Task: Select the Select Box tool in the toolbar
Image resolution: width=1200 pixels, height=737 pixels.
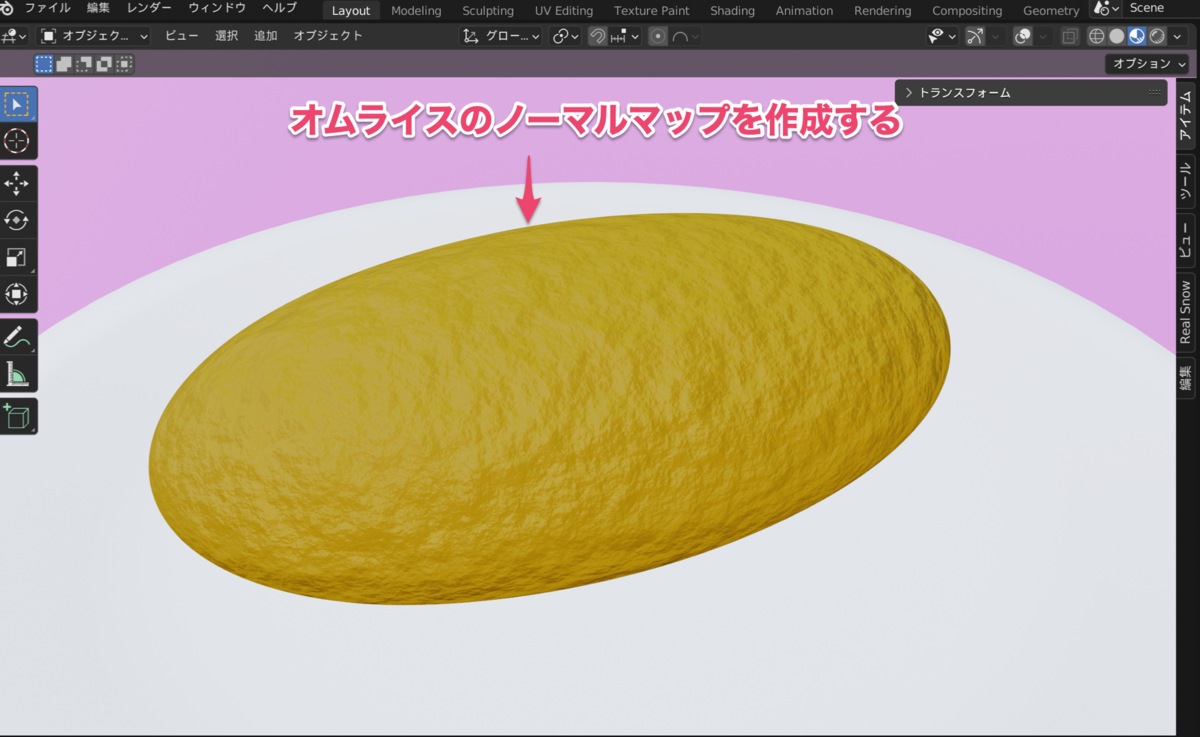Action: (x=17, y=104)
